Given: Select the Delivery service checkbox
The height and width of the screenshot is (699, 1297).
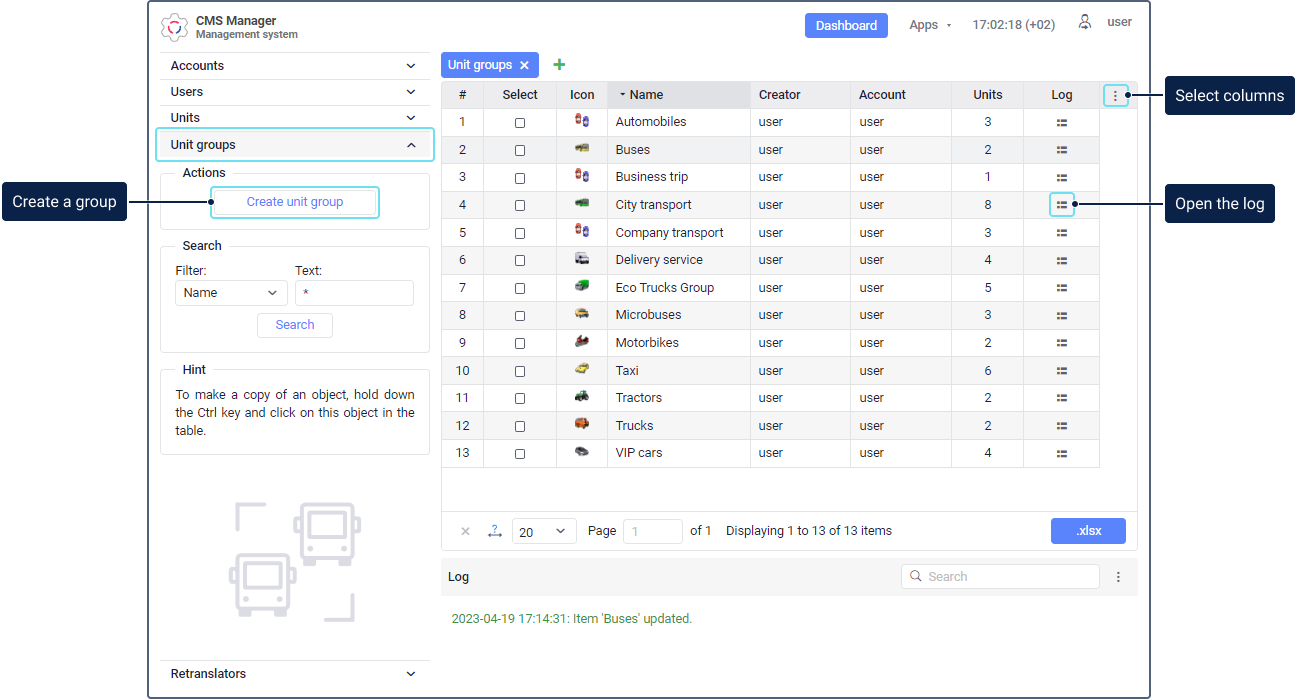Looking at the screenshot, I should pos(520,261).
